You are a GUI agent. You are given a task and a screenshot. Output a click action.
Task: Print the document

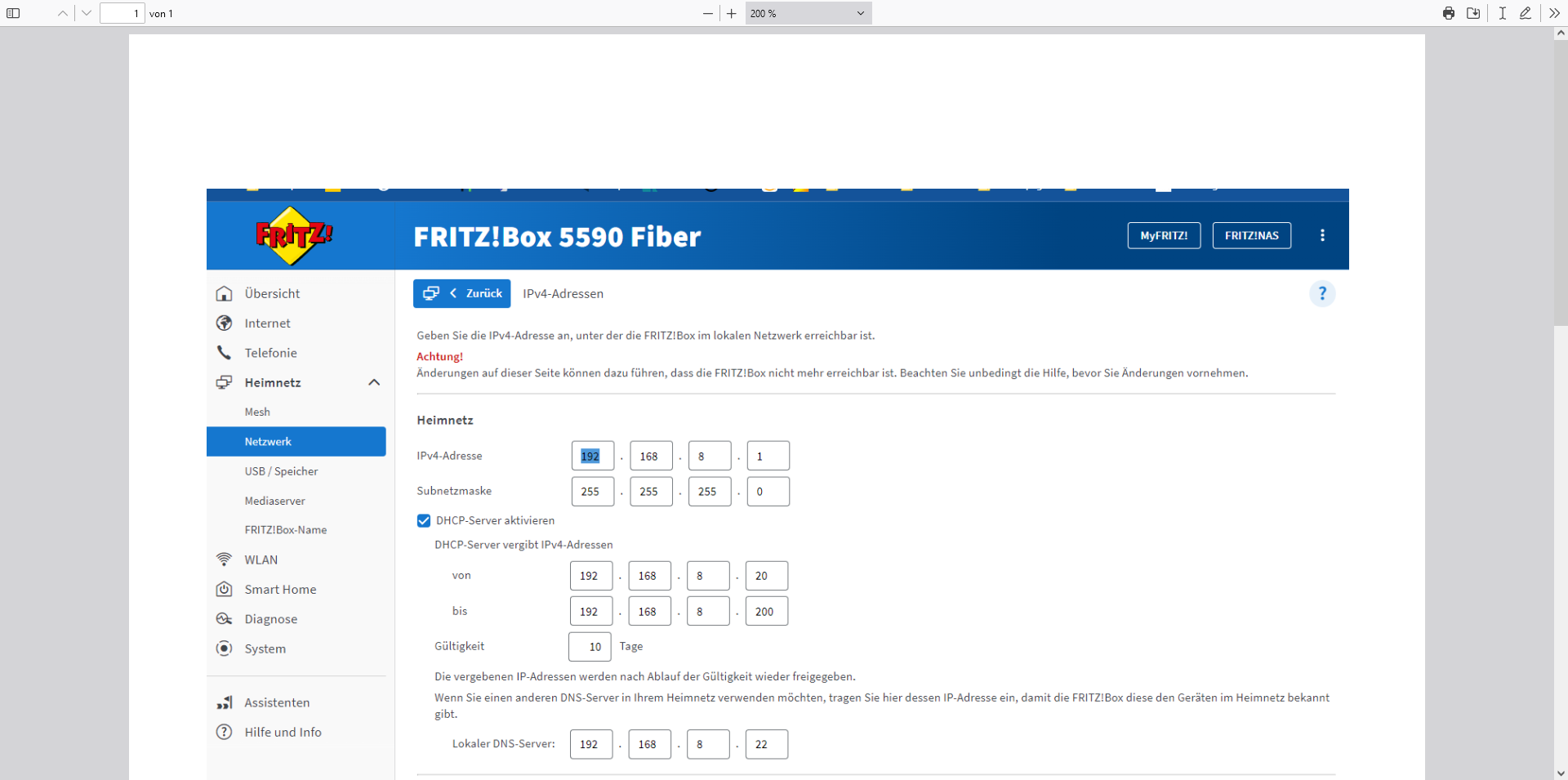(1449, 13)
